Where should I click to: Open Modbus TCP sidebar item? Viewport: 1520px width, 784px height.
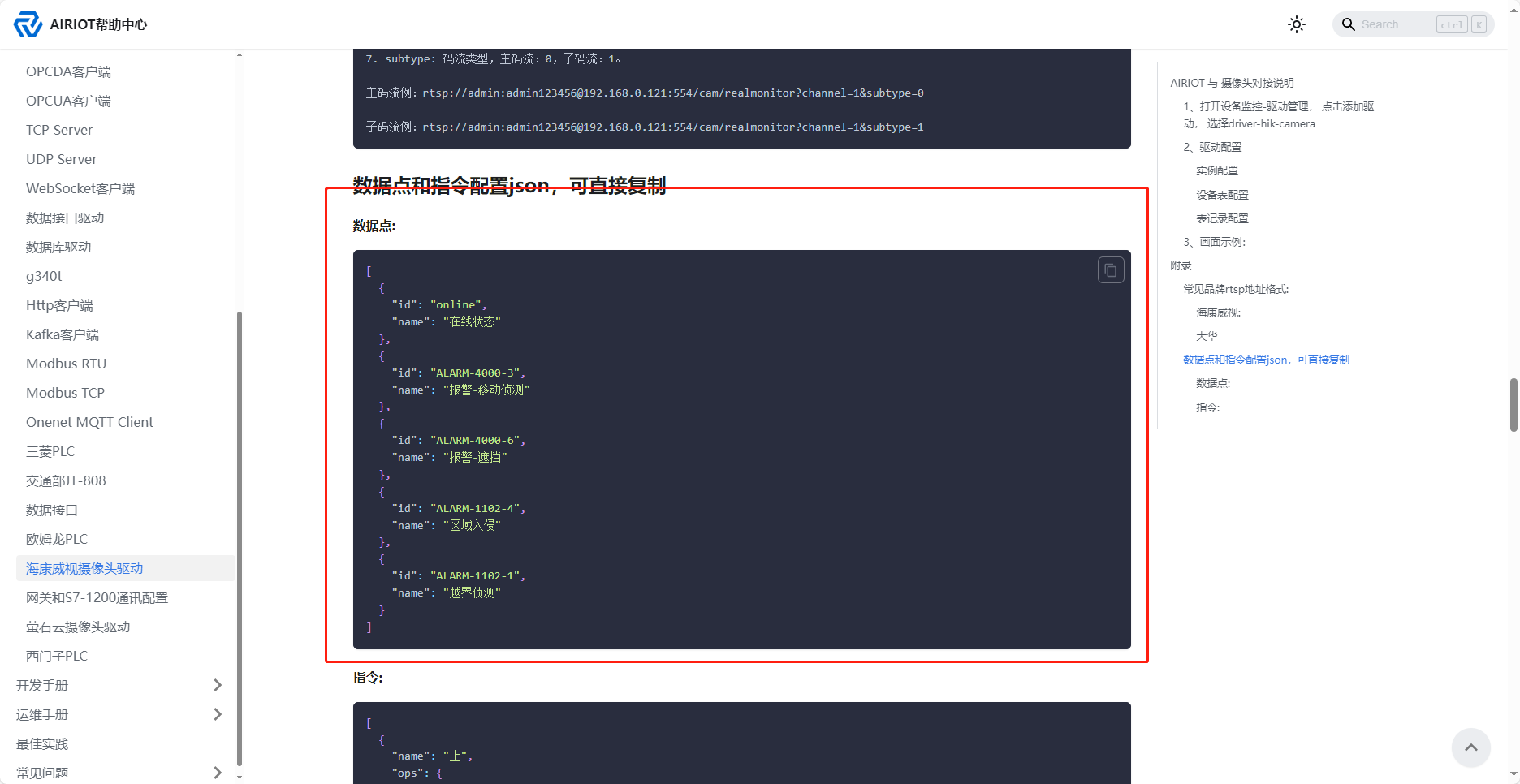click(66, 393)
